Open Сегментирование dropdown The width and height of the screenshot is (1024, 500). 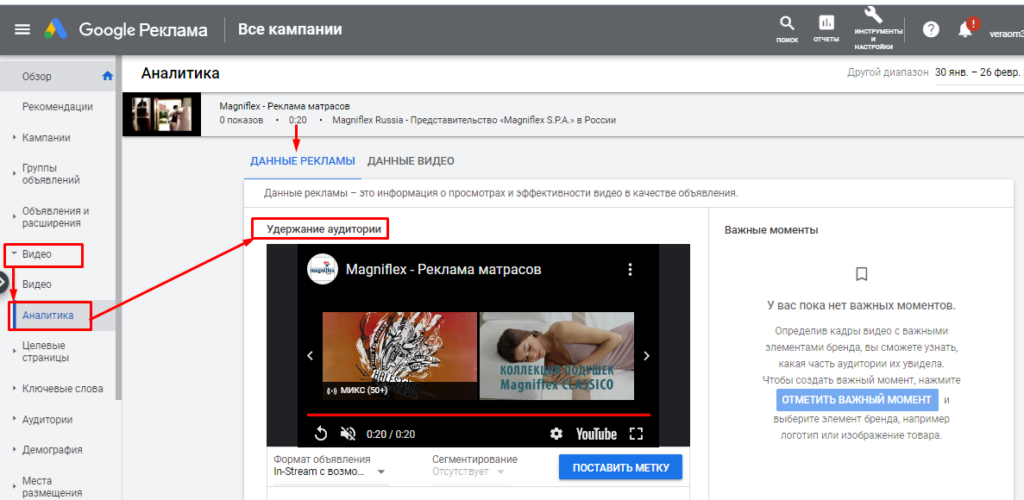pyautogui.click(x=469, y=471)
